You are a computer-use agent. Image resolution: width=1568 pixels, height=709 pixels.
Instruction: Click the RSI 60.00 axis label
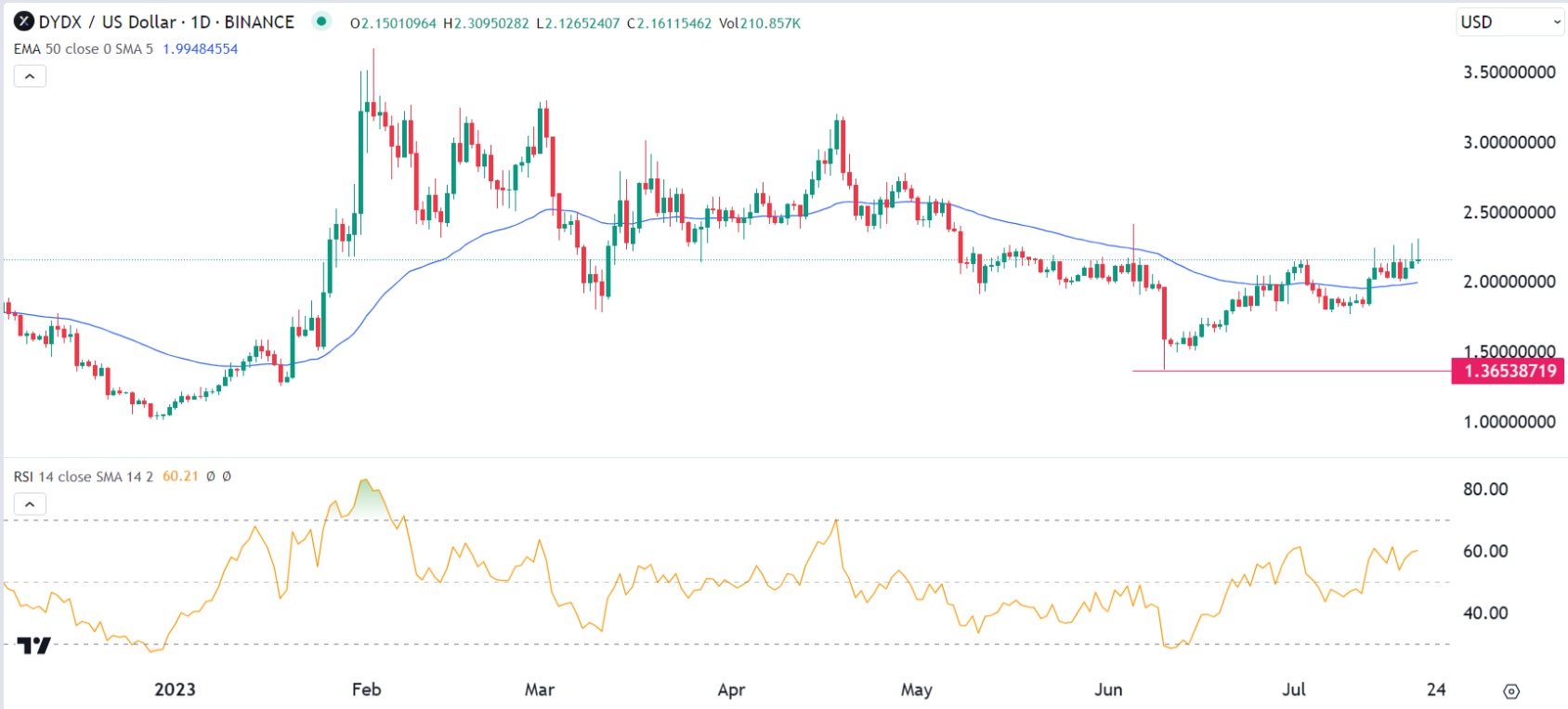click(1485, 551)
